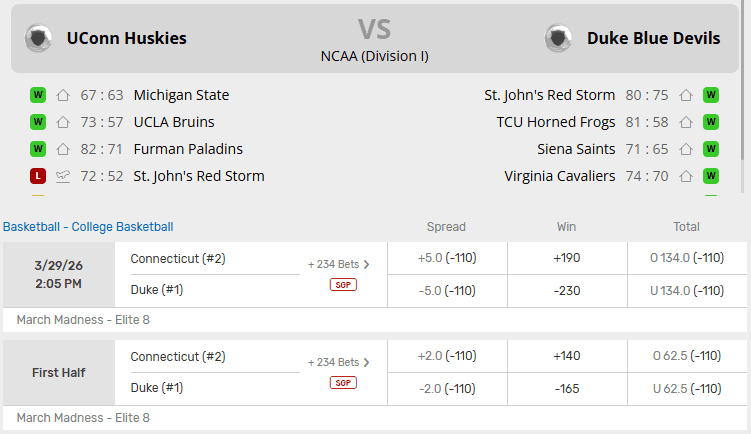Click the SGP badge in First Half row

(343, 382)
